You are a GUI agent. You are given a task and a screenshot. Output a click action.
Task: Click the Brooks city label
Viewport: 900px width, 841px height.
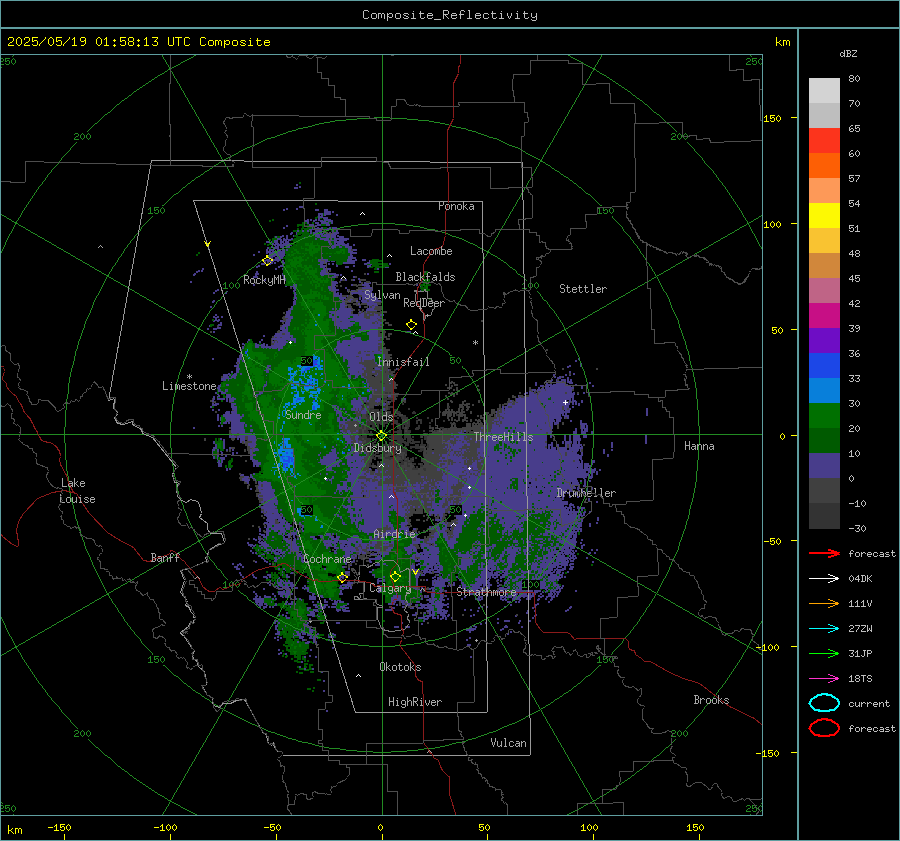(711, 700)
